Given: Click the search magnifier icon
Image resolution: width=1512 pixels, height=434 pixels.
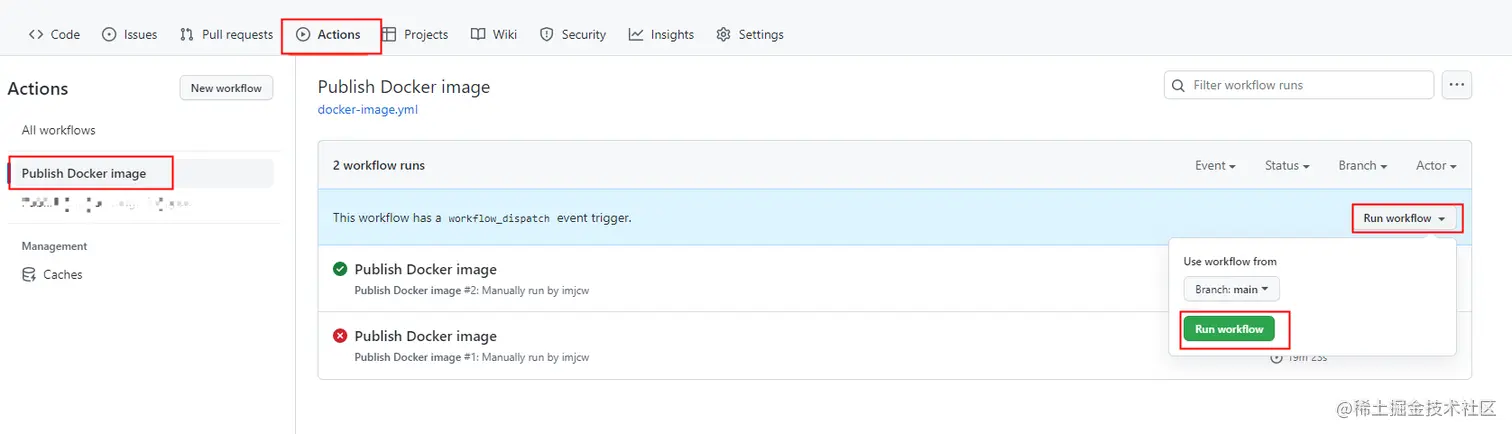Looking at the screenshot, I should coord(1179,86).
